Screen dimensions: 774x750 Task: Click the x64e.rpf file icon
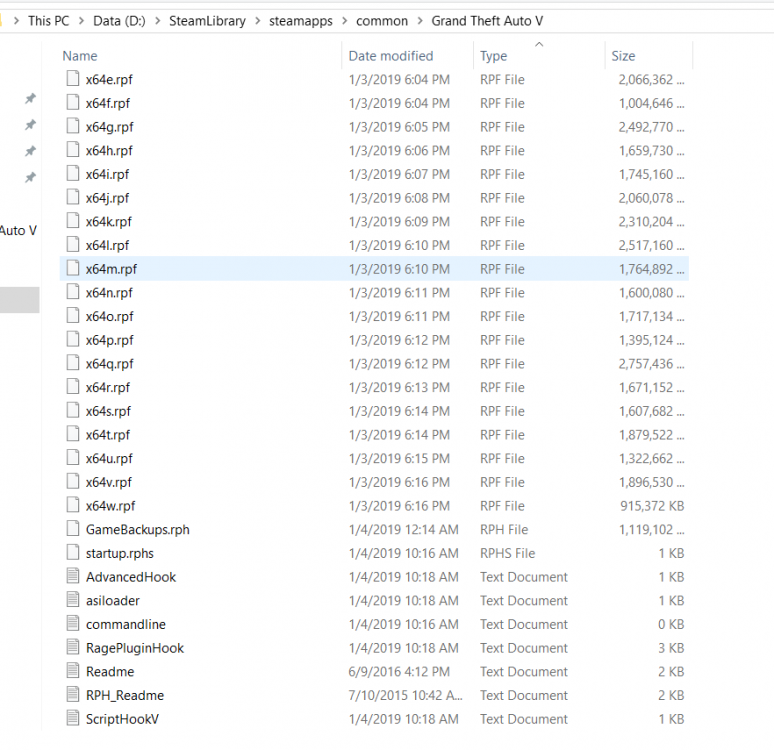point(73,79)
